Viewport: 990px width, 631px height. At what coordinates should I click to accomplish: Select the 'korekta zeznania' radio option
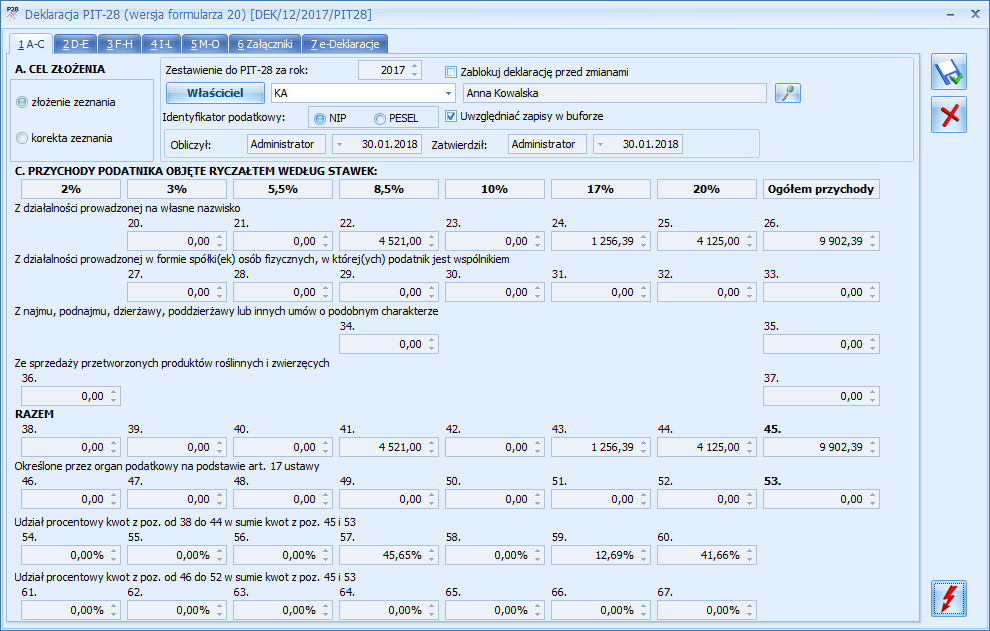coord(23,138)
